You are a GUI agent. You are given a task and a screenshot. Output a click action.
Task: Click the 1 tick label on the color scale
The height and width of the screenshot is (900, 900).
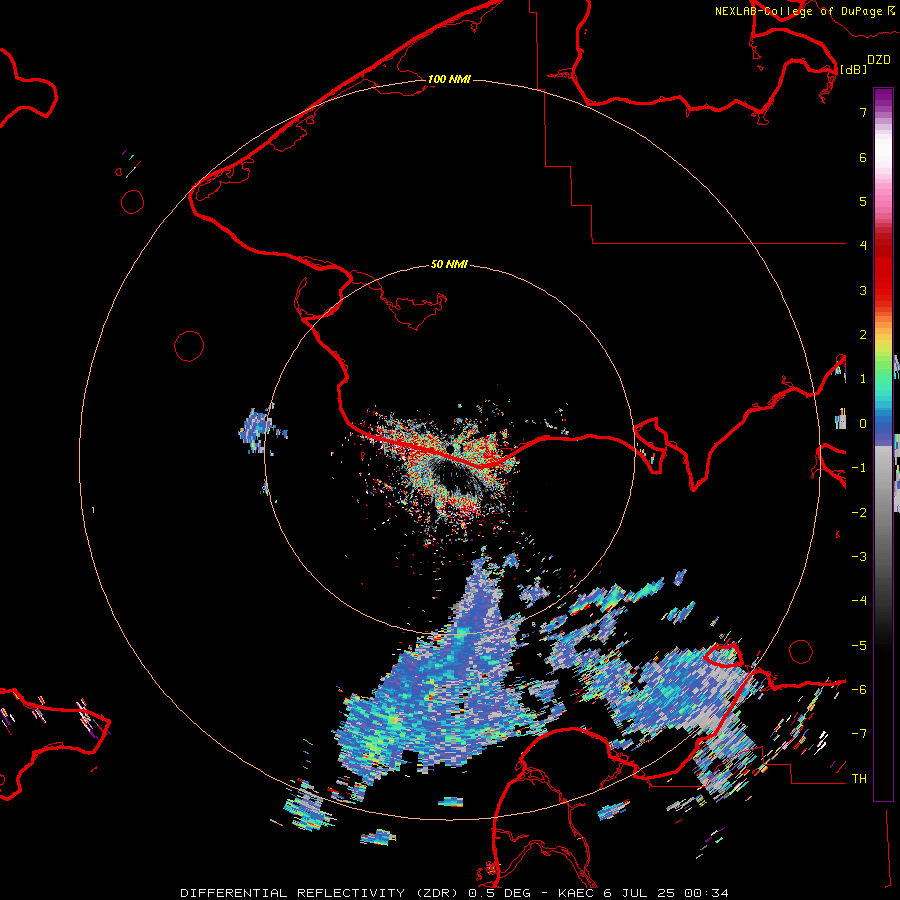point(863,379)
